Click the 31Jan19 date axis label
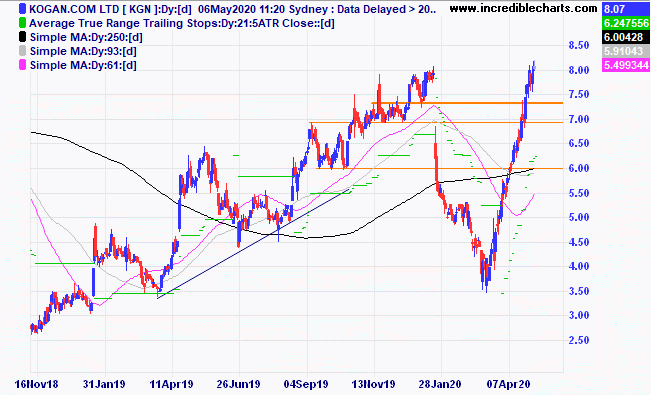The width and height of the screenshot is (651, 395). point(104,384)
